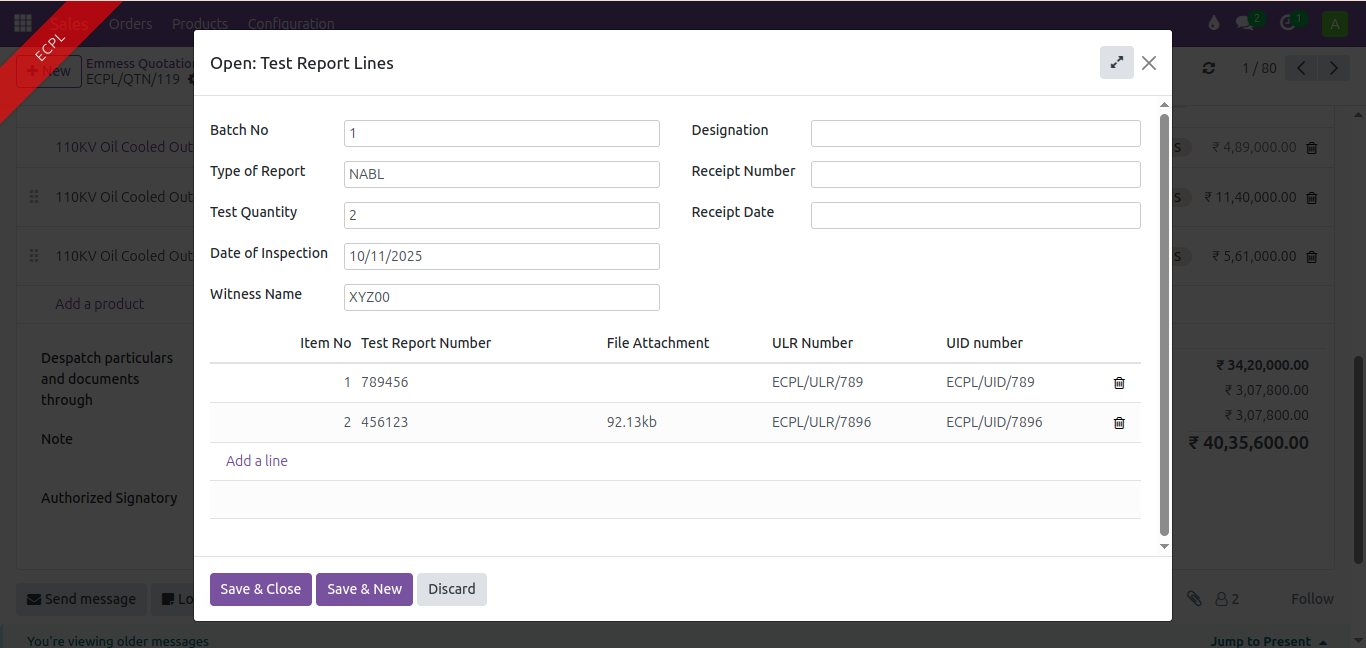Image resolution: width=1366 pixels, height=648 pixels.
Task: Delete the ₹ 4,89,000.00 order line
Action: click(x=1312, y=147)
